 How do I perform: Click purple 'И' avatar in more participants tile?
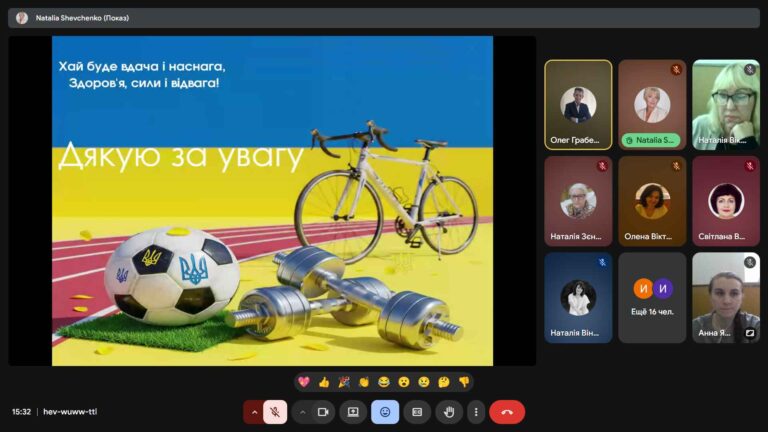coord(663,289)
